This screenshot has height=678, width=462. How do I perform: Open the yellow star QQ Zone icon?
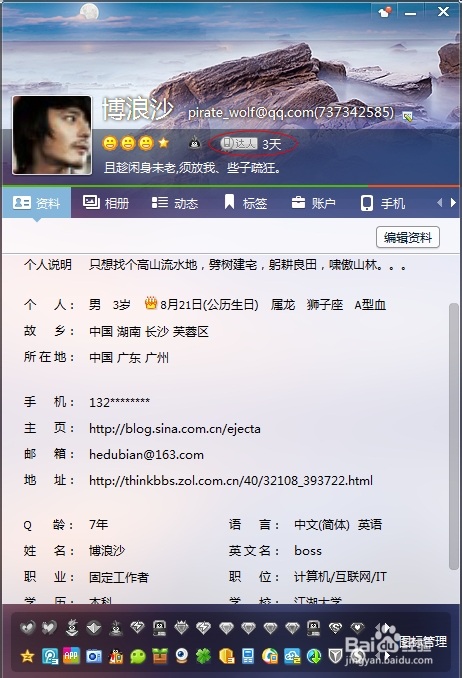(x=28, y=656)
